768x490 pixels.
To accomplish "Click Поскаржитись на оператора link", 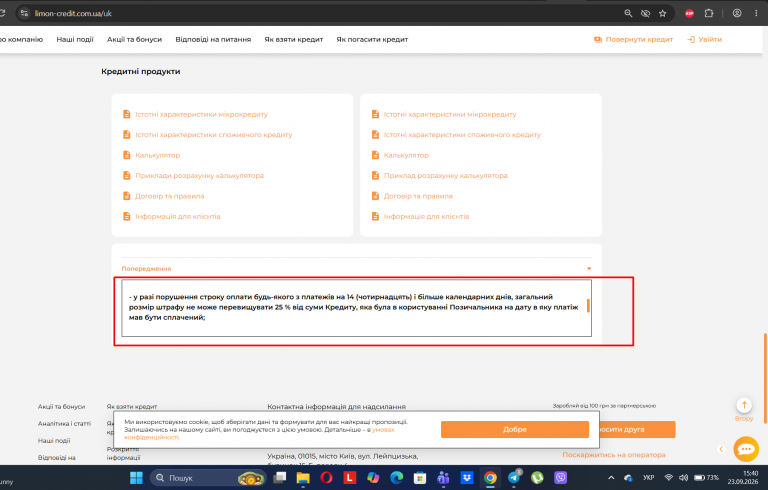I will coord(614,455).
